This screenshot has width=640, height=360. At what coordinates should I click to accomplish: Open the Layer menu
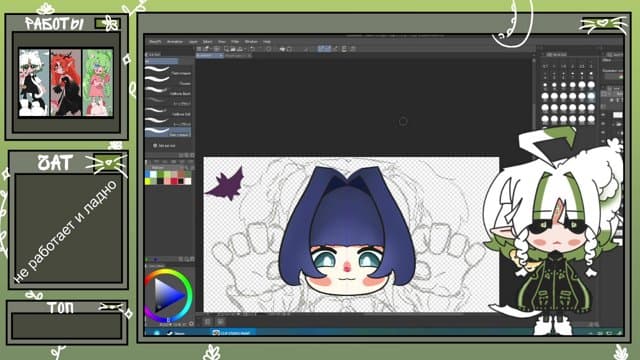193,42
